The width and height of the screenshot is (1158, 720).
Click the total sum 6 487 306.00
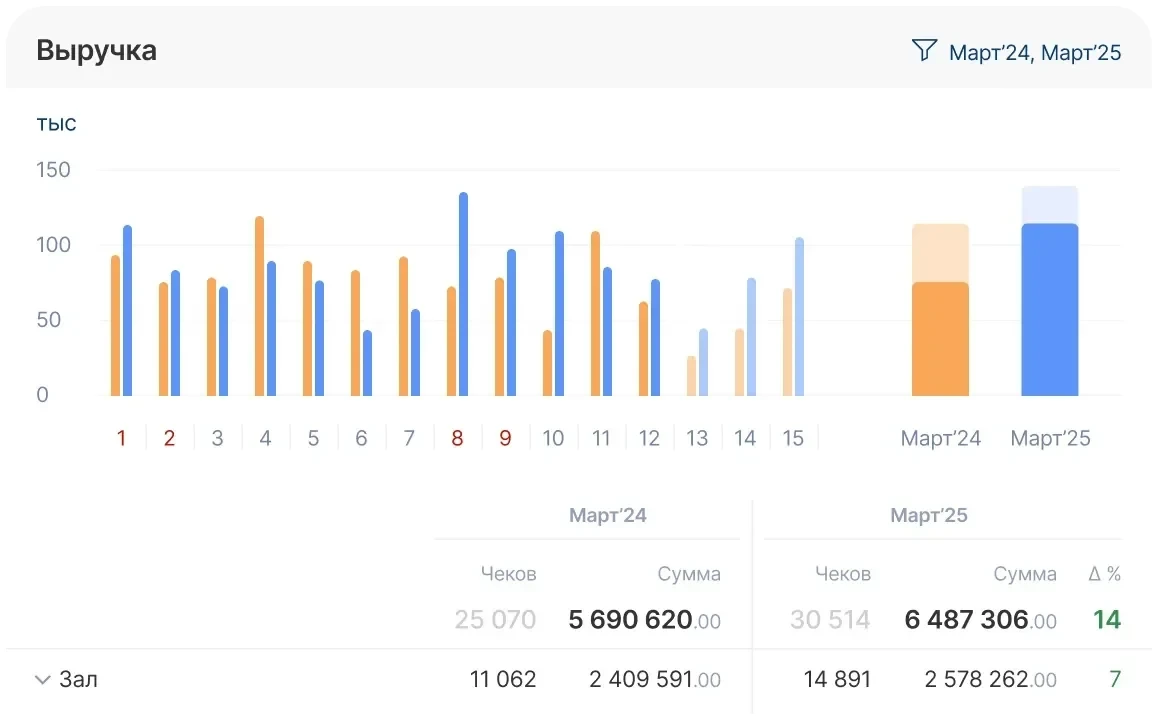[x=980, y=620]
